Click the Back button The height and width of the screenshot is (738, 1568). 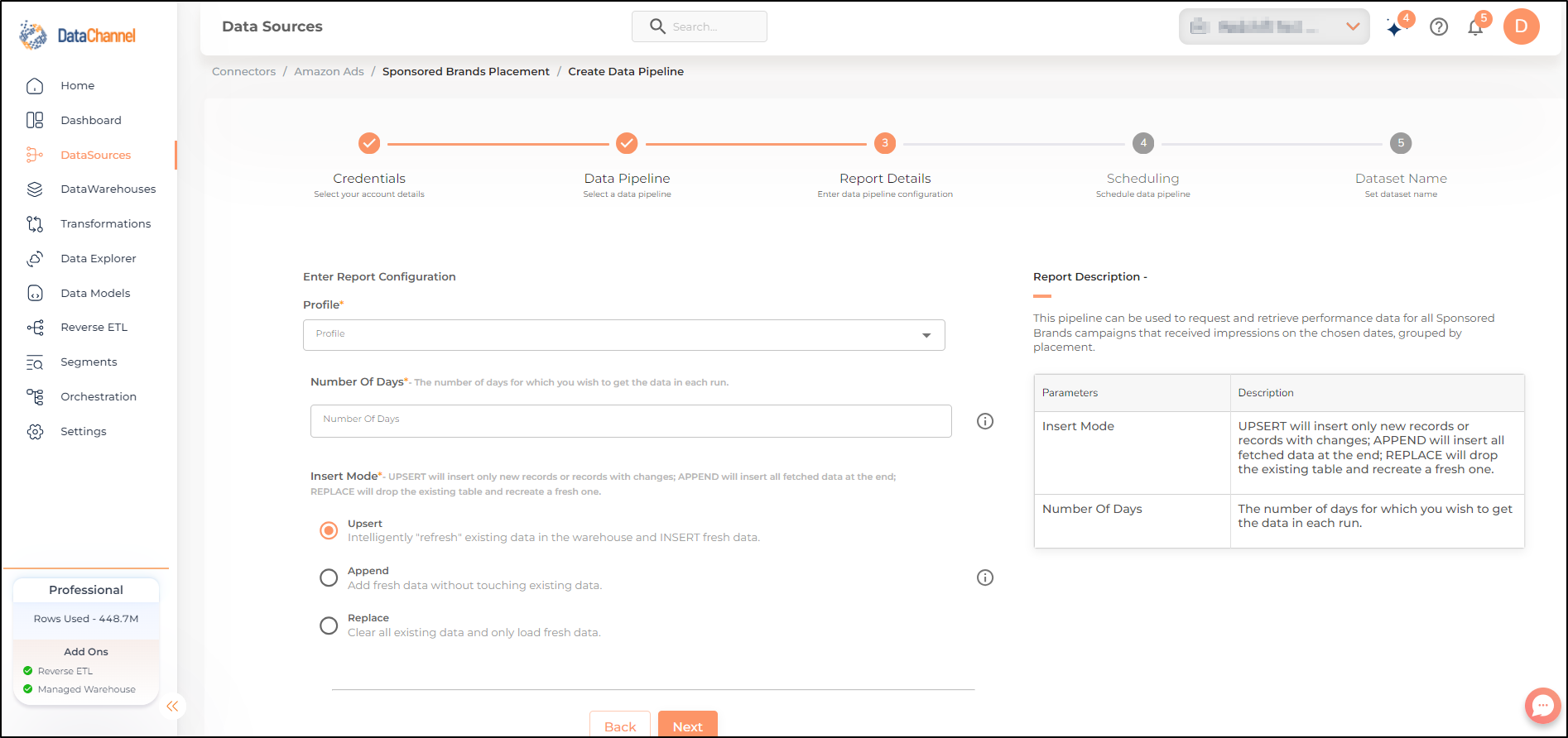tap(620, 724)
